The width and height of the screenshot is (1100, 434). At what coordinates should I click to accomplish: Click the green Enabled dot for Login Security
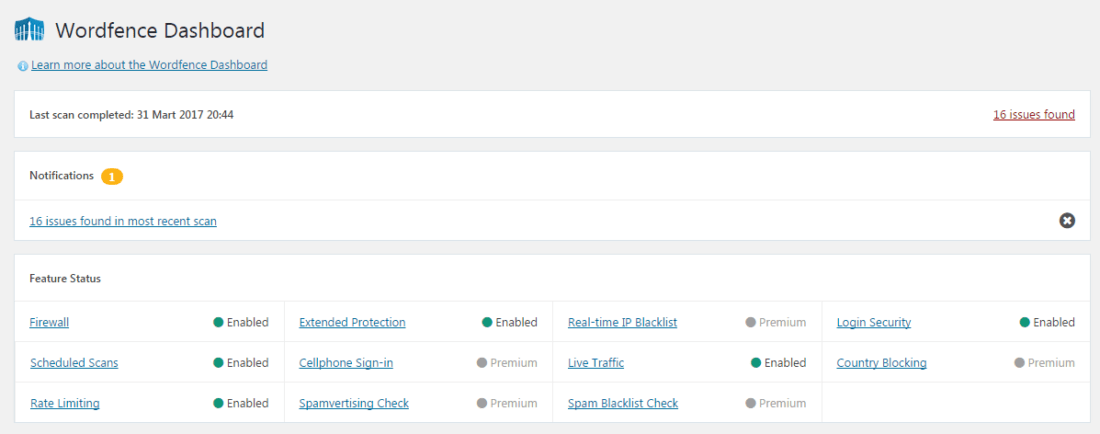(1025, 323)
